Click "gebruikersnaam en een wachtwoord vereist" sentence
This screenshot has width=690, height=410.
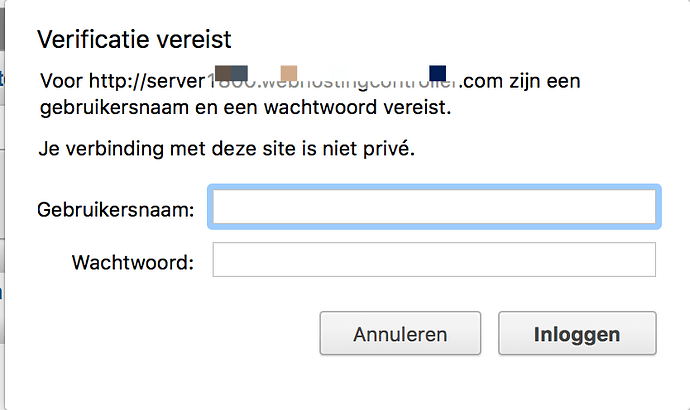click(x=245, y=105)
